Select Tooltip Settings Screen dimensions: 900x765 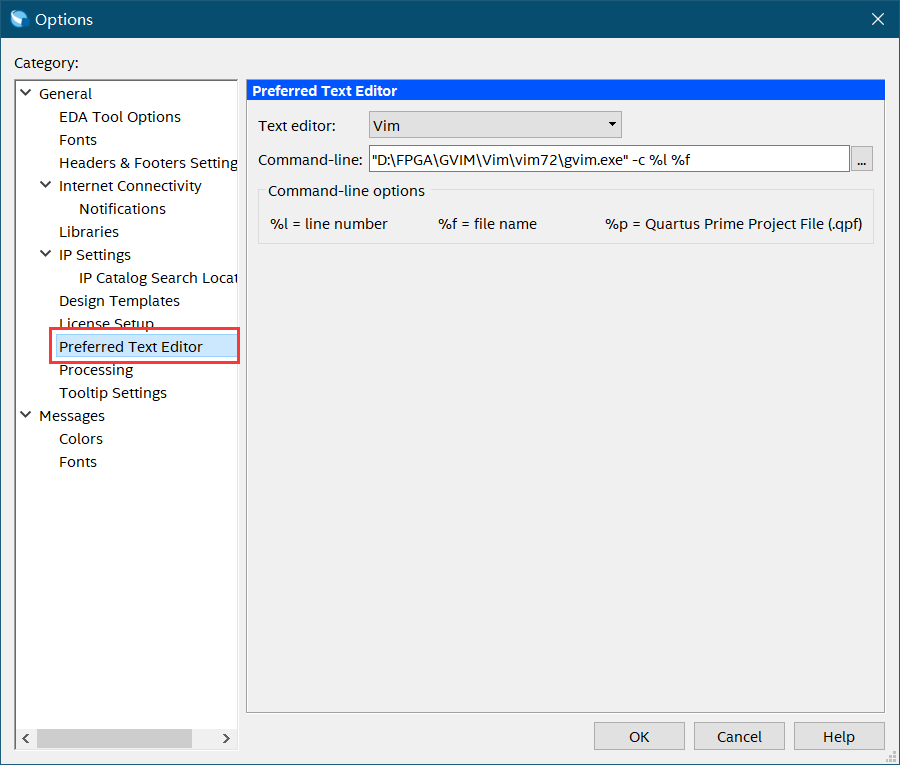[113, 393]
